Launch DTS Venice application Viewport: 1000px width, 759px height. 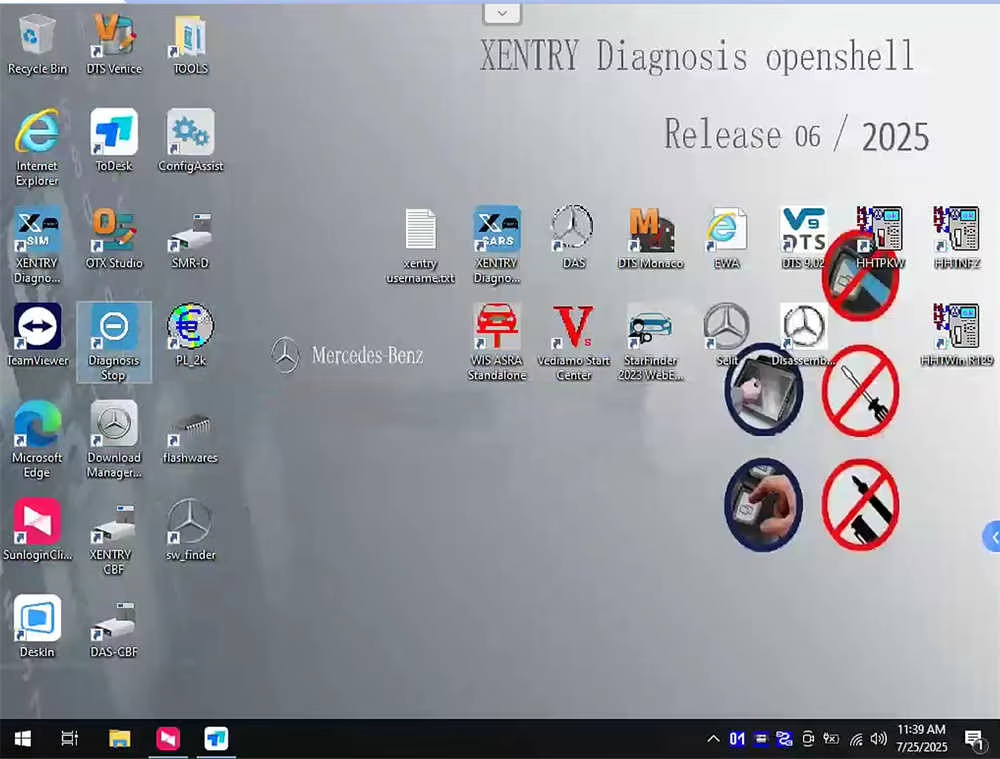coord(113,38)
